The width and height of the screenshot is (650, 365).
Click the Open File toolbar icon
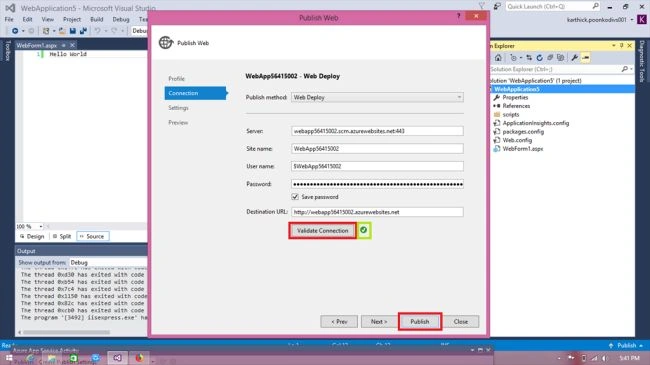[x=62, y=31]
